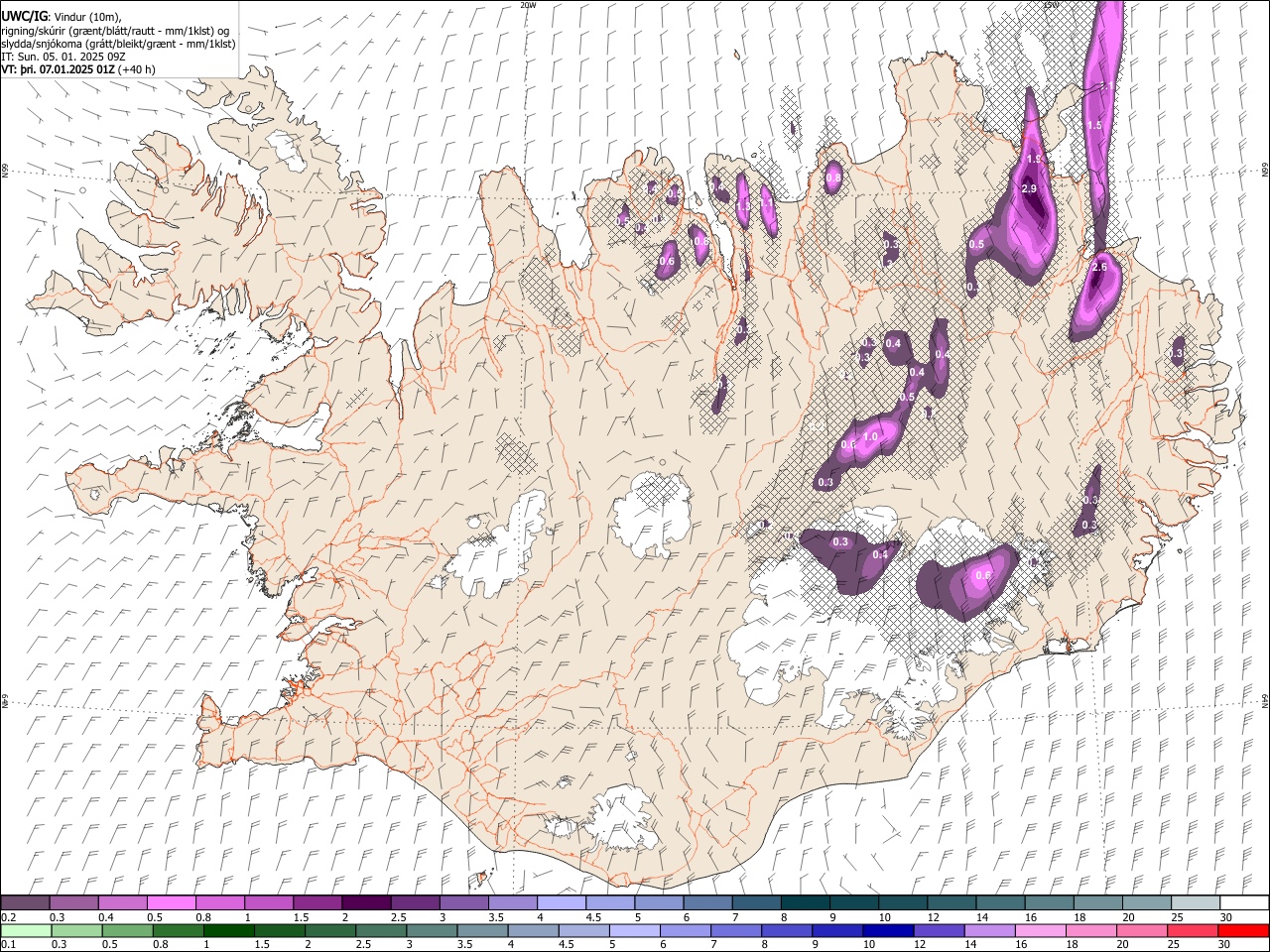Screen dimensions: 1270x952
Task: Click the dark teal 8 swatch in top legend
Action: pos(805,903)
